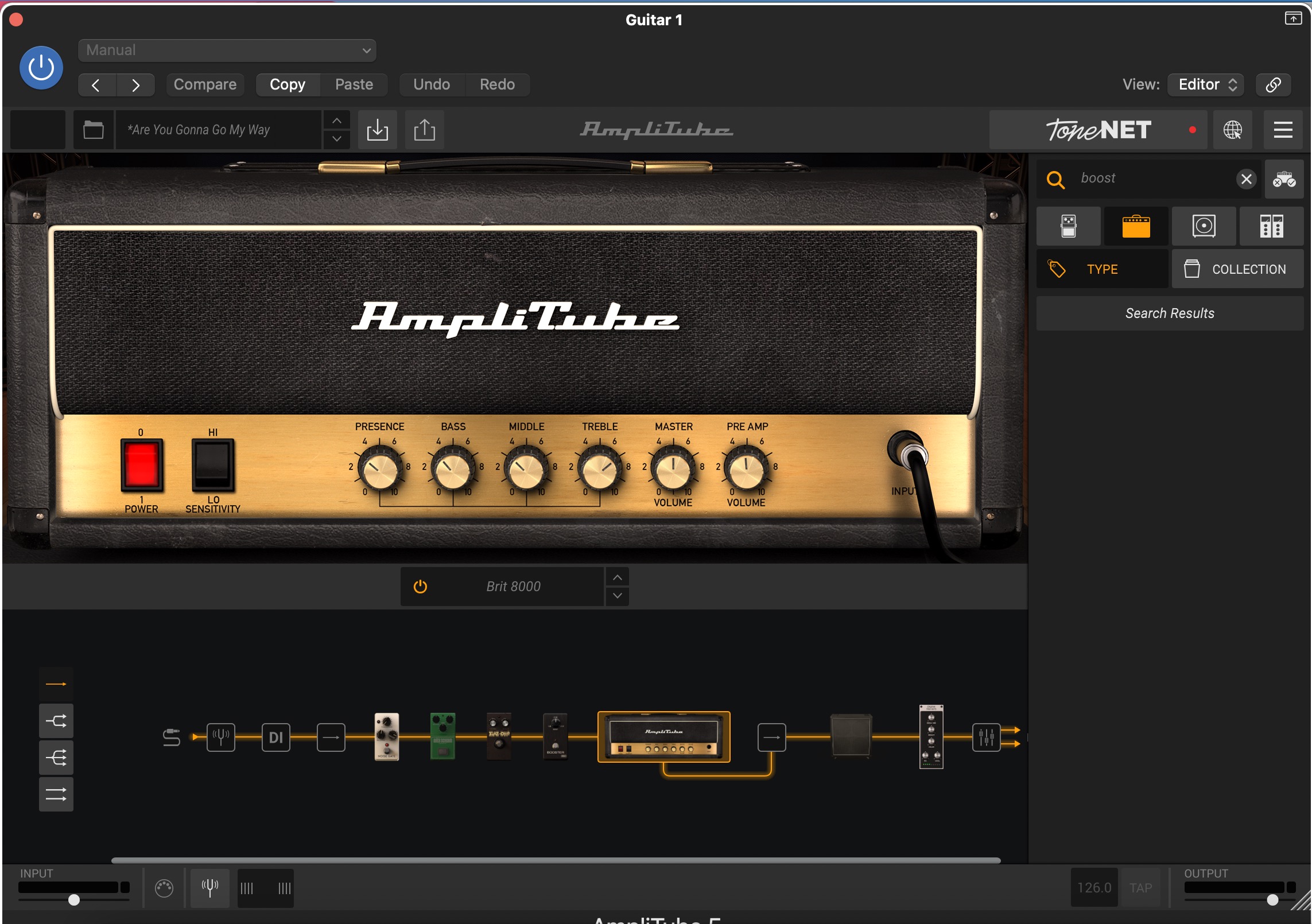Click the TREBLE knob

(600, 469)
